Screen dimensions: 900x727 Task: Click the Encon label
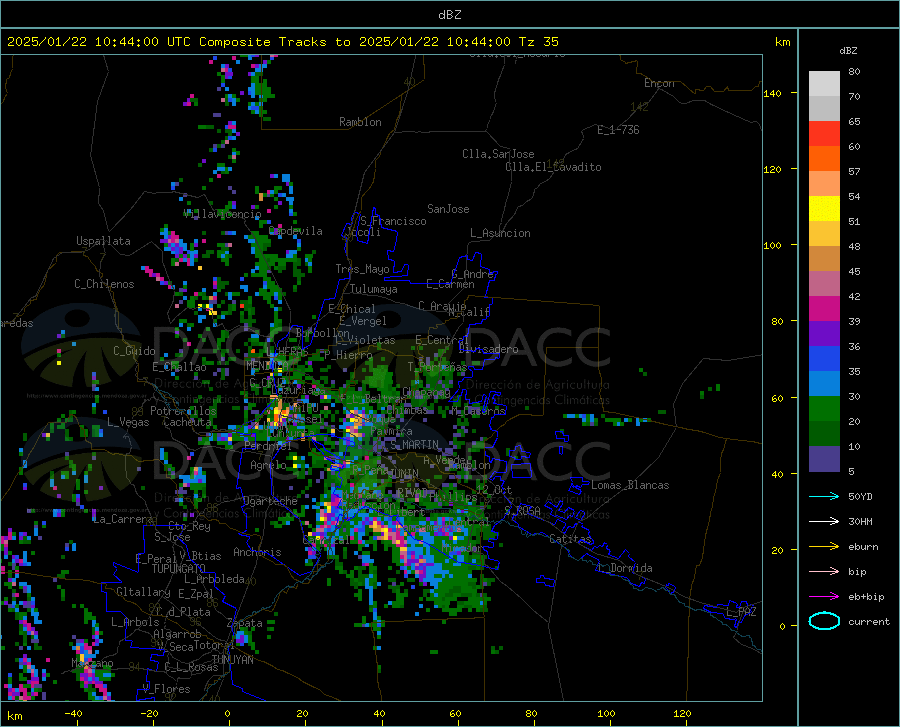pos(659,83)
